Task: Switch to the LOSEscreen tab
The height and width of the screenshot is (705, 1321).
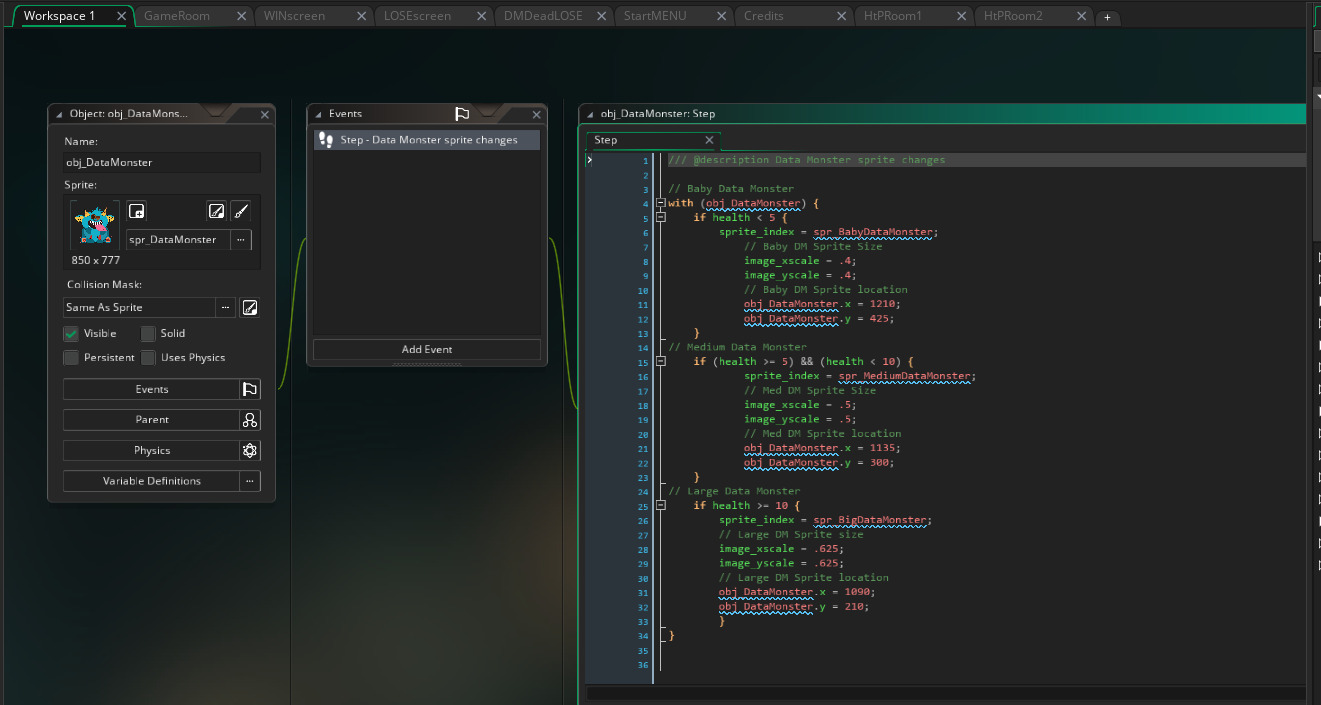Action: [417, 16]
